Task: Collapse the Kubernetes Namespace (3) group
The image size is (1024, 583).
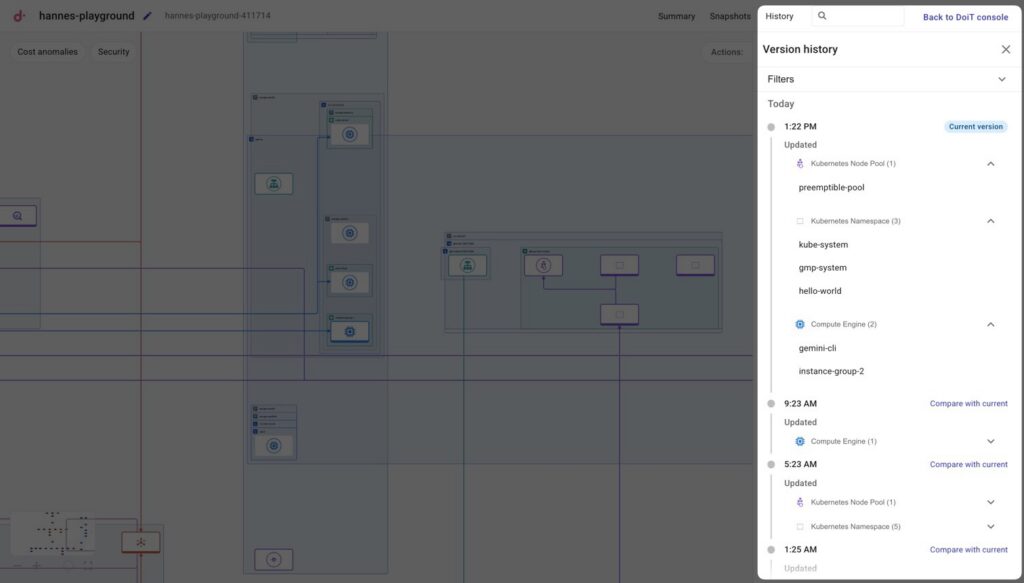Action: 990,221
